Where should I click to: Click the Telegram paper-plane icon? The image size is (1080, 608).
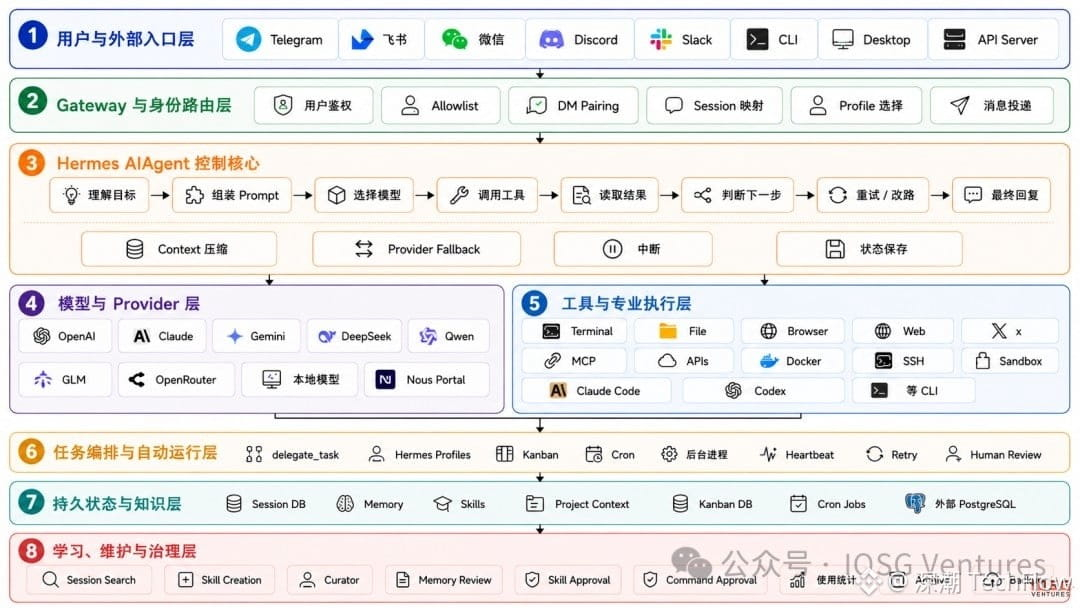(248, 39)
